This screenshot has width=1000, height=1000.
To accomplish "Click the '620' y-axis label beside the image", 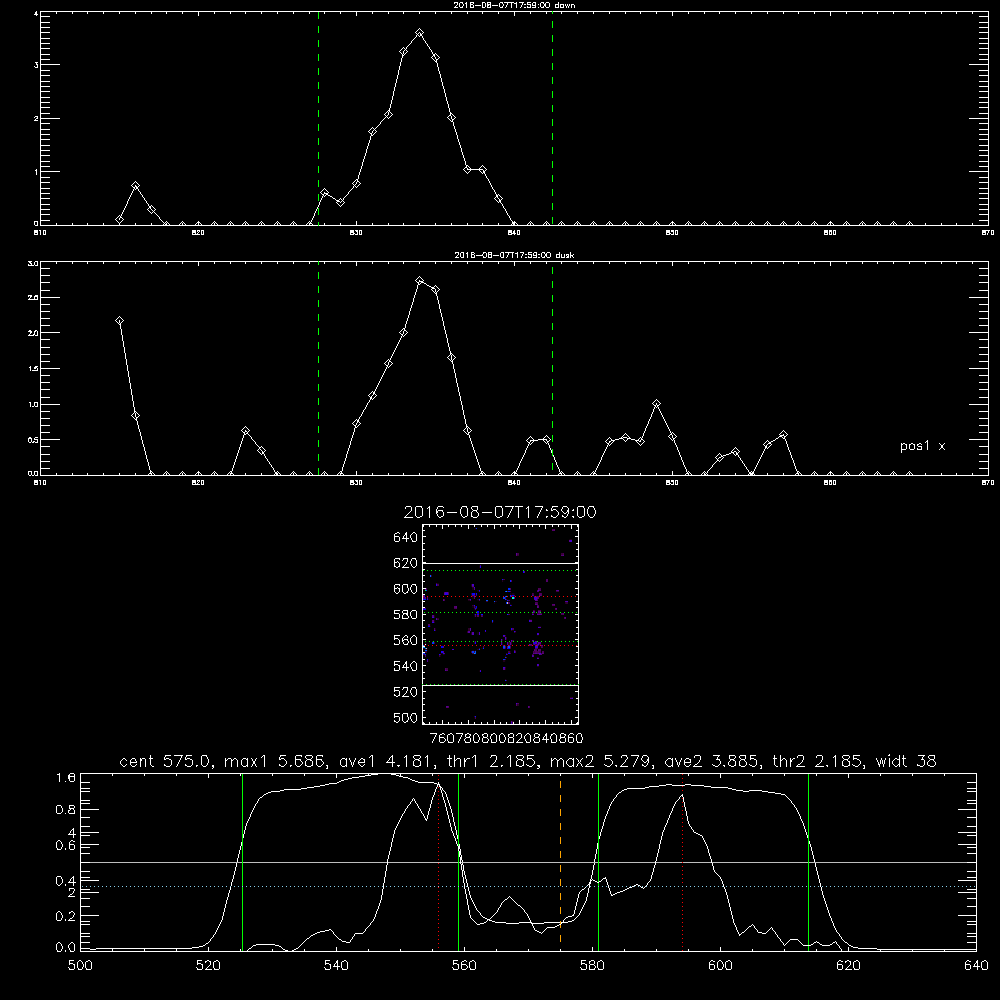I will click(406, 563).
